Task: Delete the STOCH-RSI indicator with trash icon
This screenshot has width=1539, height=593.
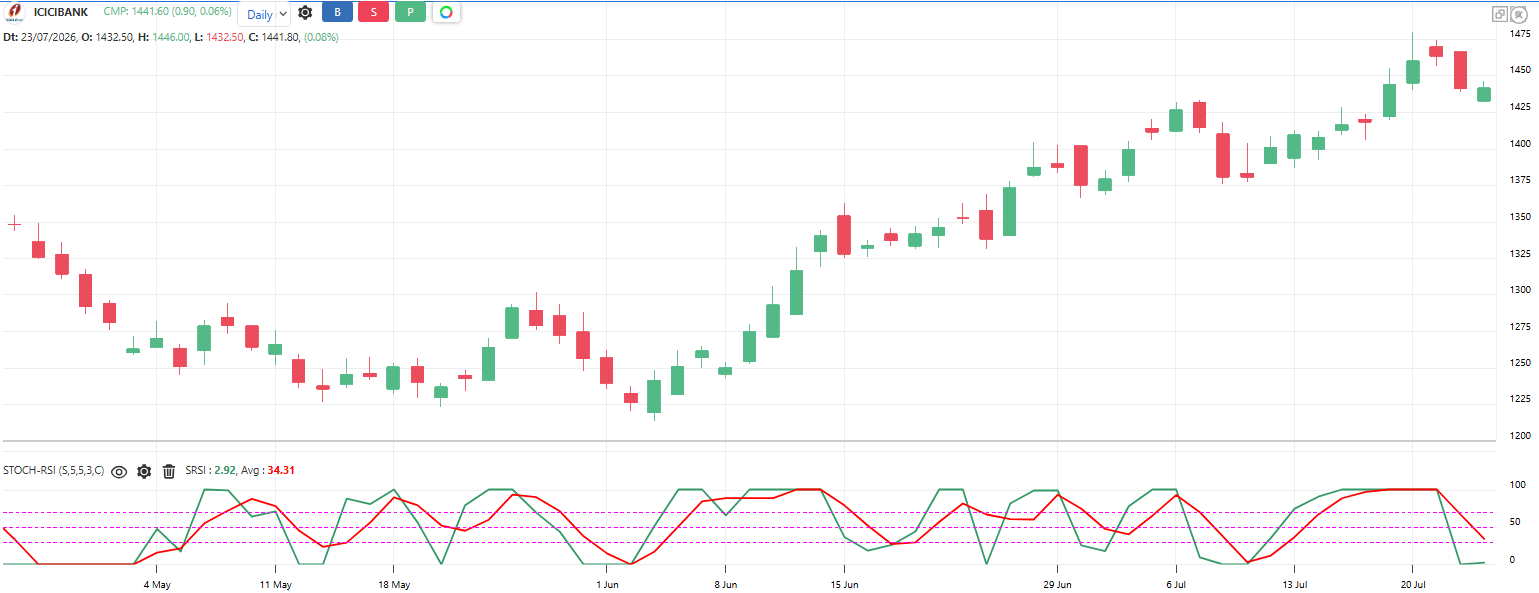Action: (169, 471)
